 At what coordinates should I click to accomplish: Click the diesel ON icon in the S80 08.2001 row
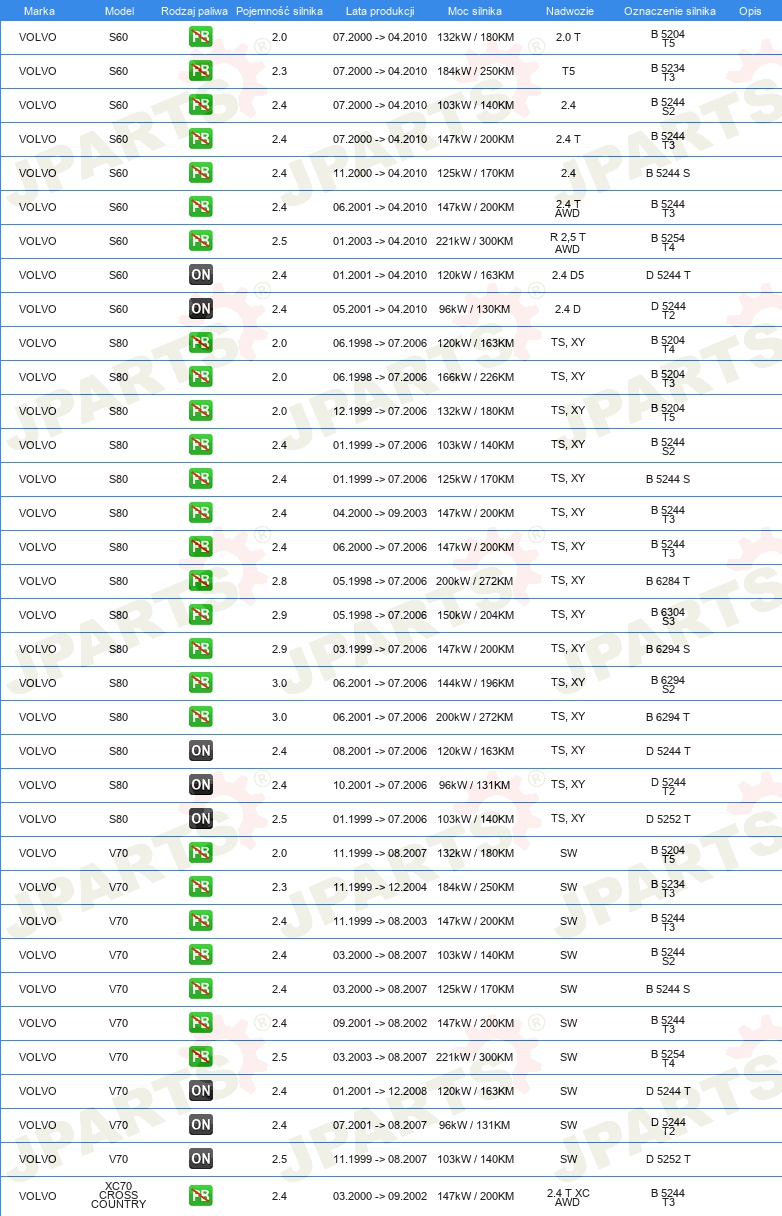pos(201,751)
